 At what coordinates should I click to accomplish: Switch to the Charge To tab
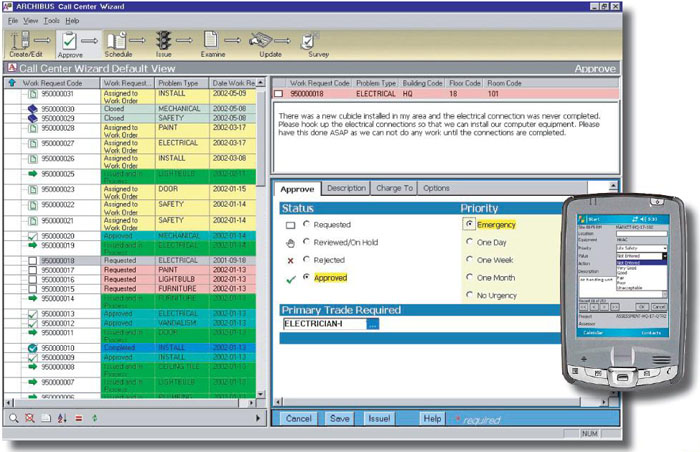[x=393, y=188]
